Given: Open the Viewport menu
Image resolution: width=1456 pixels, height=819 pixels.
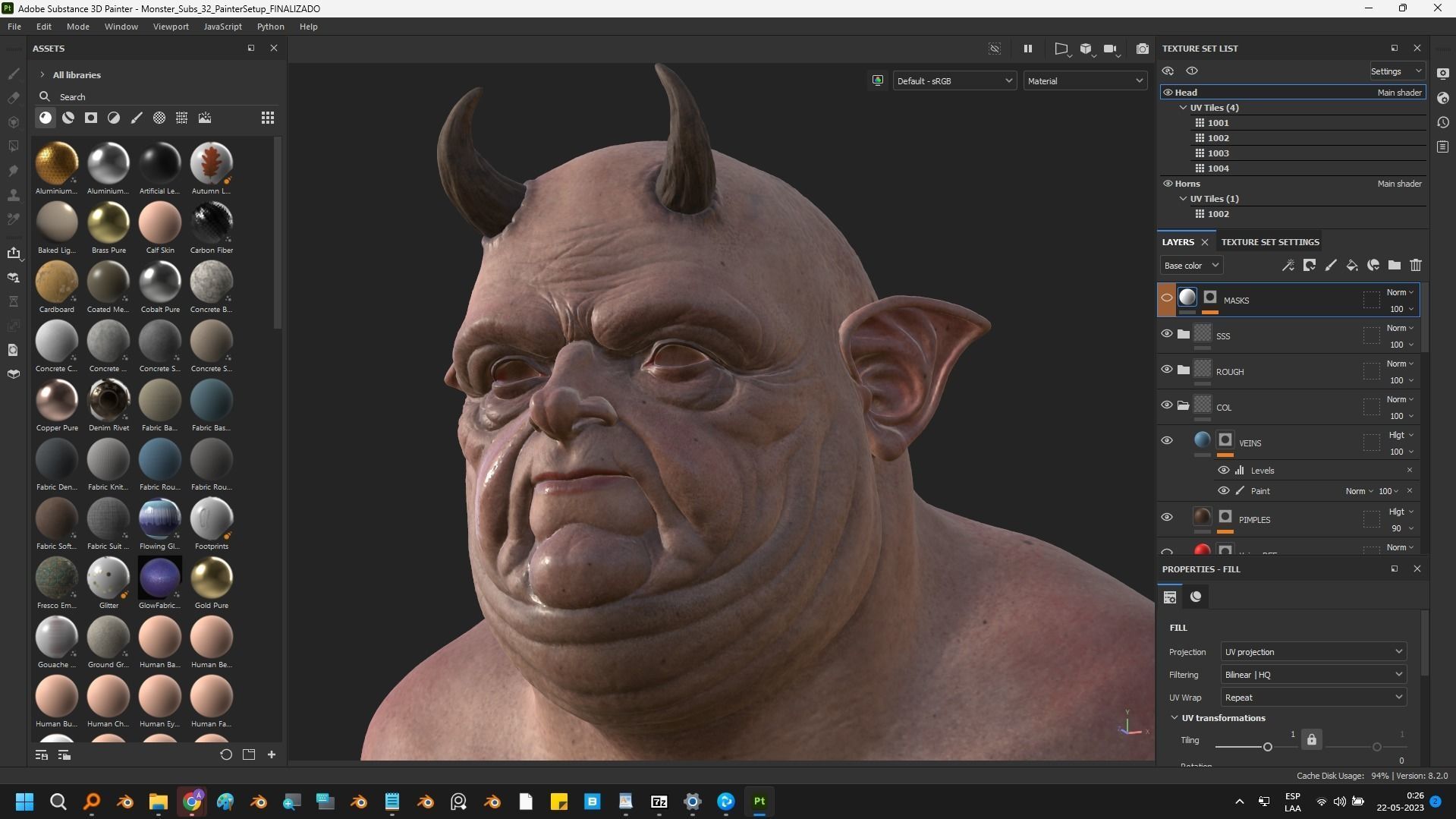Looking at the screenshot, I should 171,27.
